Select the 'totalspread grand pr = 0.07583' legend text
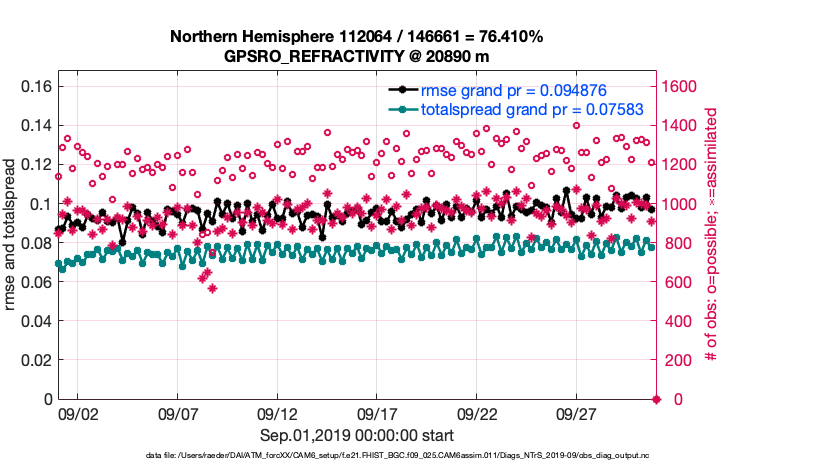The height and width of the screenshot is (470, 830). click(531, 109)
